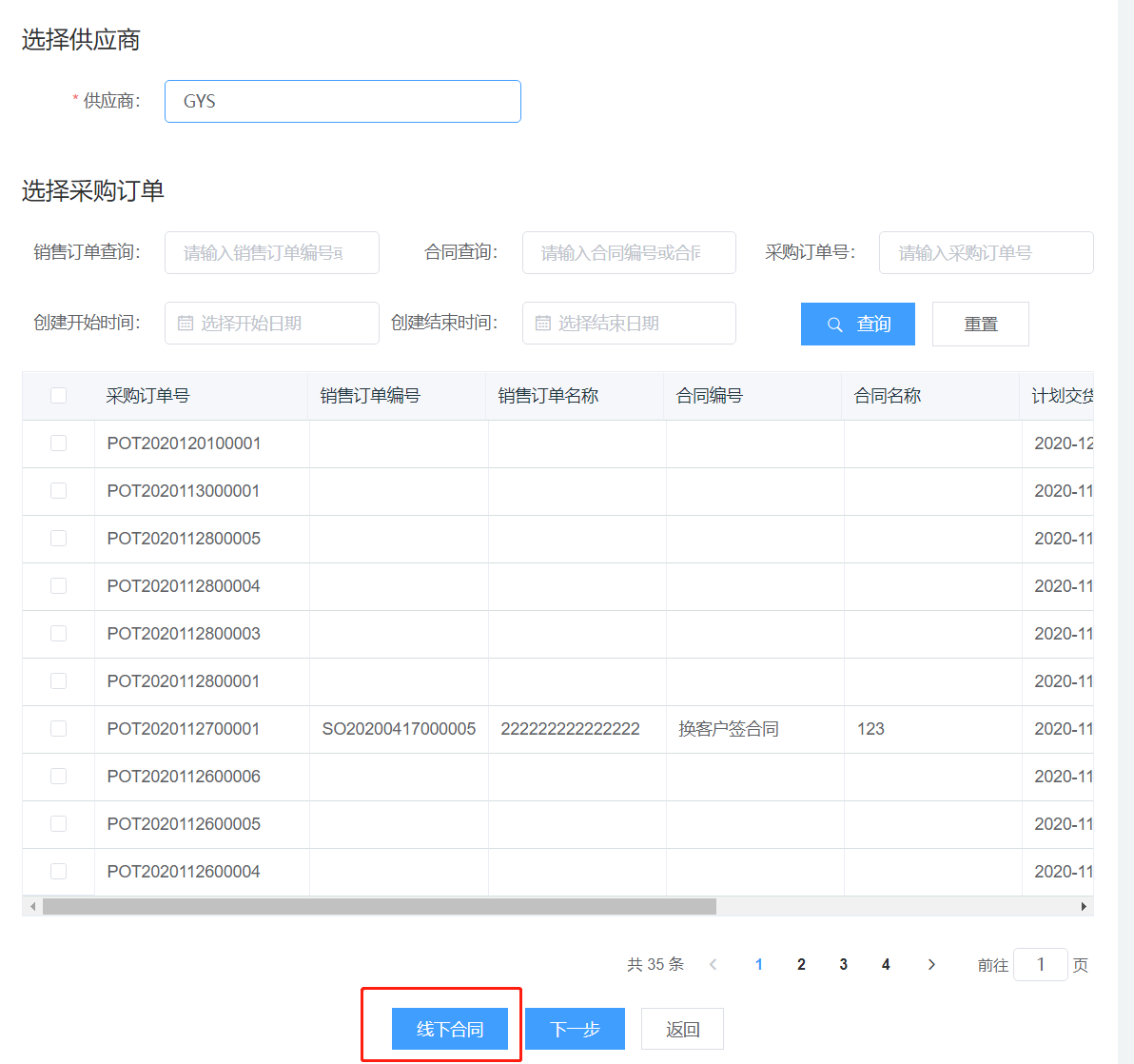This screenshot has width=1134, height=1064.
Task: Click the horizontal scrollbar left arrow
Action: [33, 906]
